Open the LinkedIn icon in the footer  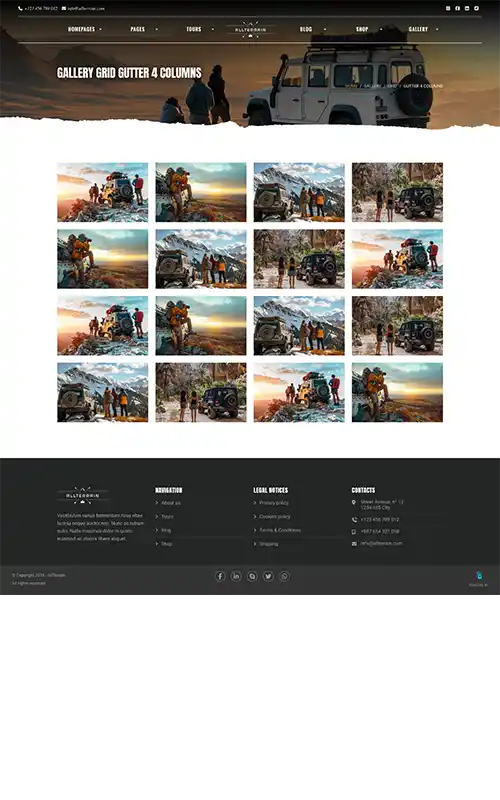pos(236,576)
